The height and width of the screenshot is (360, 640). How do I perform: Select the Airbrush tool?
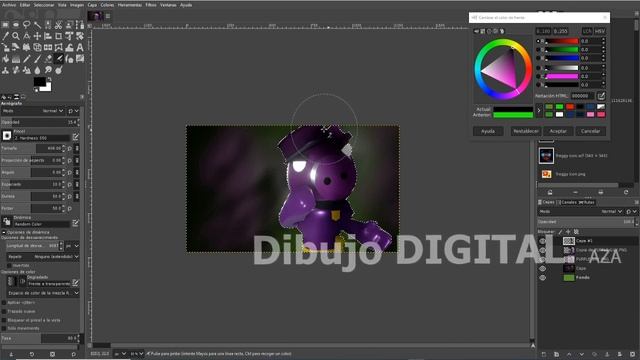click(58, 59)
